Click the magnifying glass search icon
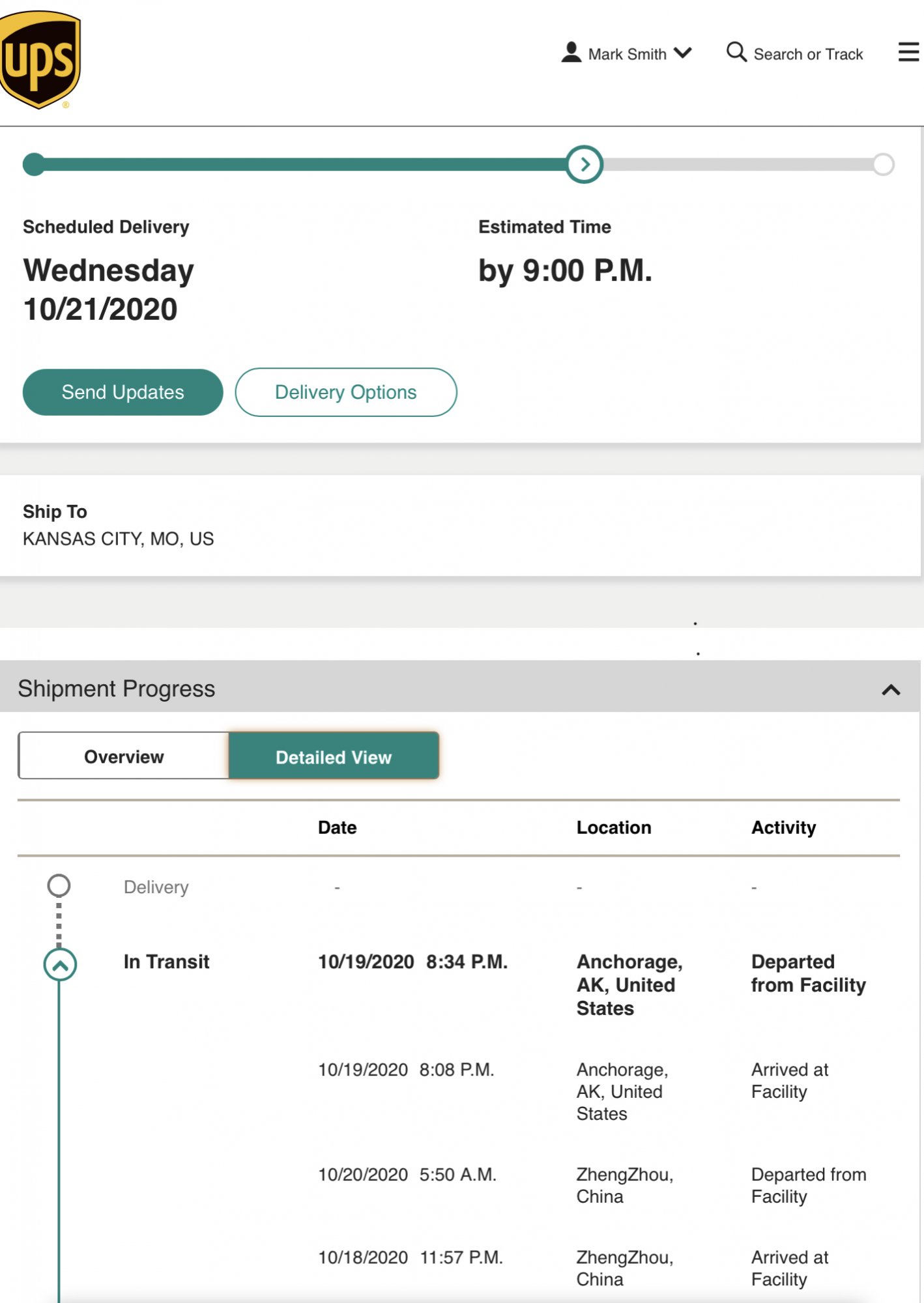 (x=736, y=51)
